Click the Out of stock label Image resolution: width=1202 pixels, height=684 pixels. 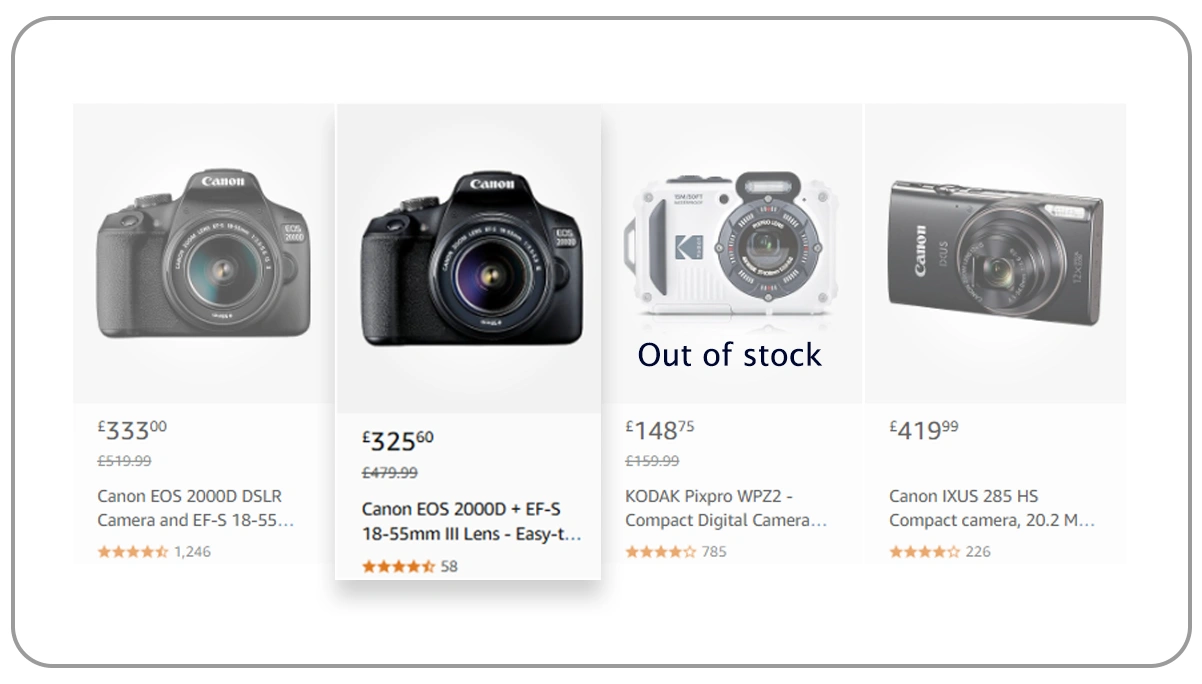[730, 355]
